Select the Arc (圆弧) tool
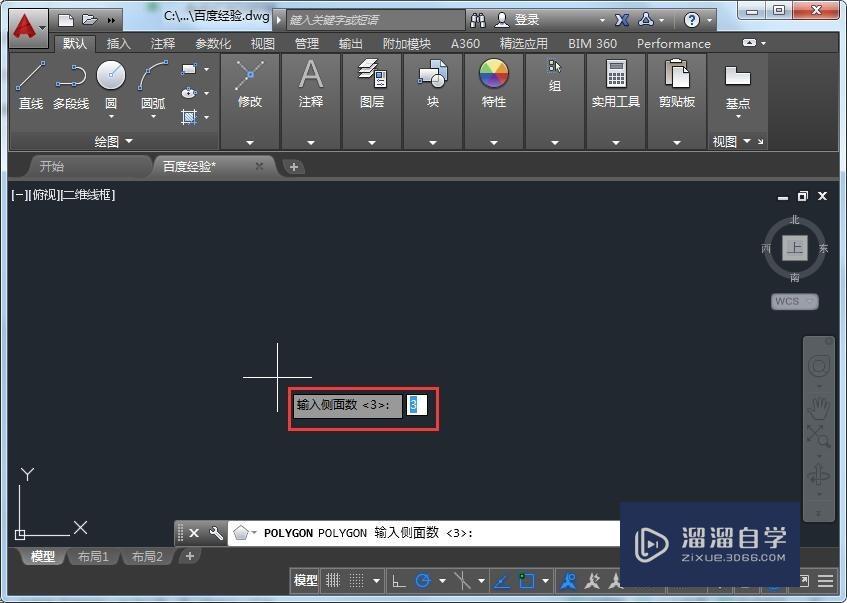The width and height of the screenshot is (847, 603). click(151, 78)
